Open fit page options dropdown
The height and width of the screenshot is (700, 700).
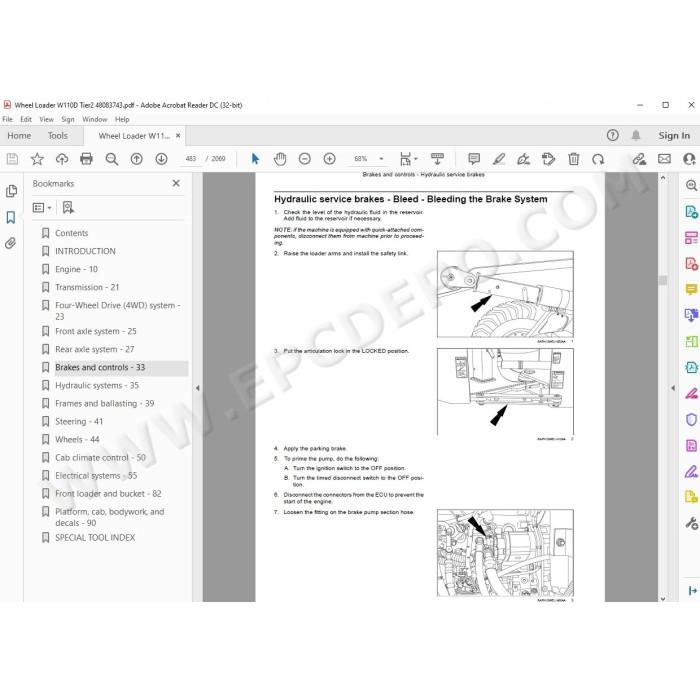click(x=408, y=158)
